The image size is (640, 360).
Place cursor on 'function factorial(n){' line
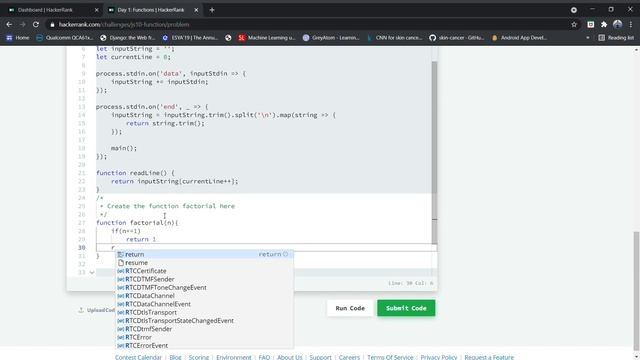tap(137, 223)
